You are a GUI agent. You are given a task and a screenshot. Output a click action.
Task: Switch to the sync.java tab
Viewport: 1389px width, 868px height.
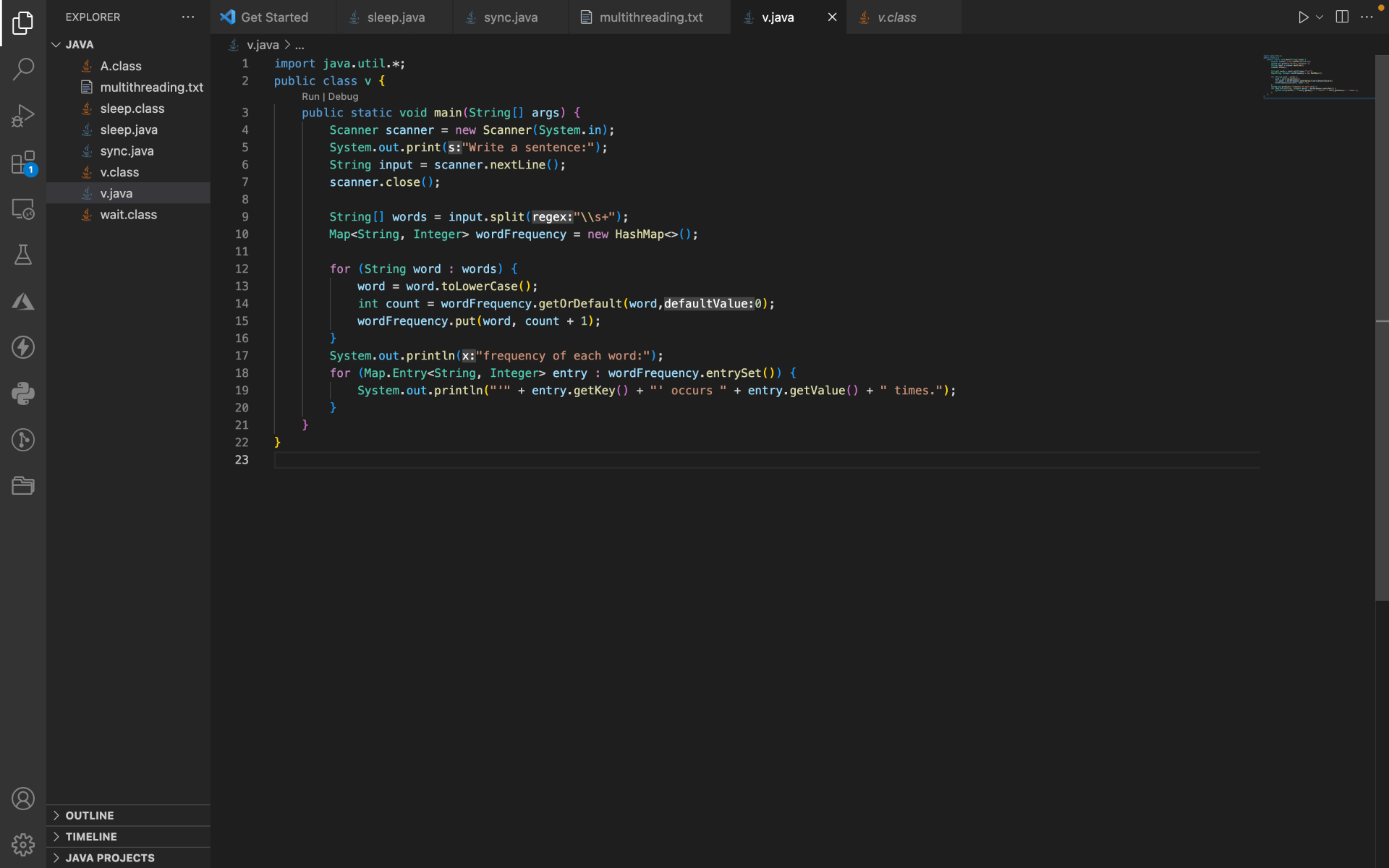(x=510, y=17)
